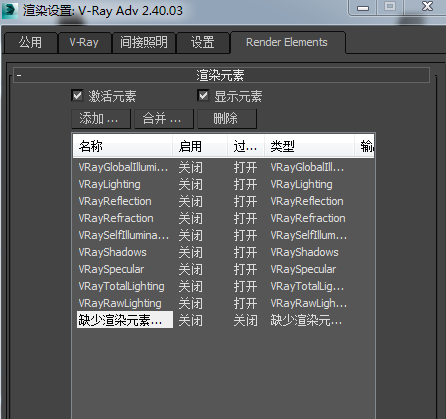Select the VRaySelfIllumina... name entry
This screenshot has width=446, height=419.
pos(124,235)
